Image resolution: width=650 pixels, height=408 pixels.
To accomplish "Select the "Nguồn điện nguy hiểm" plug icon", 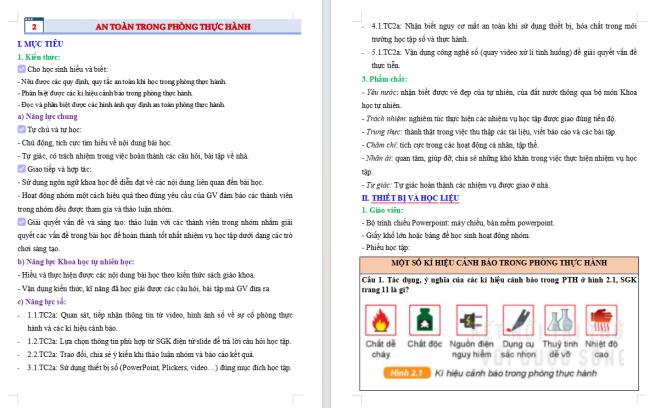I will [x=471, y=320].
